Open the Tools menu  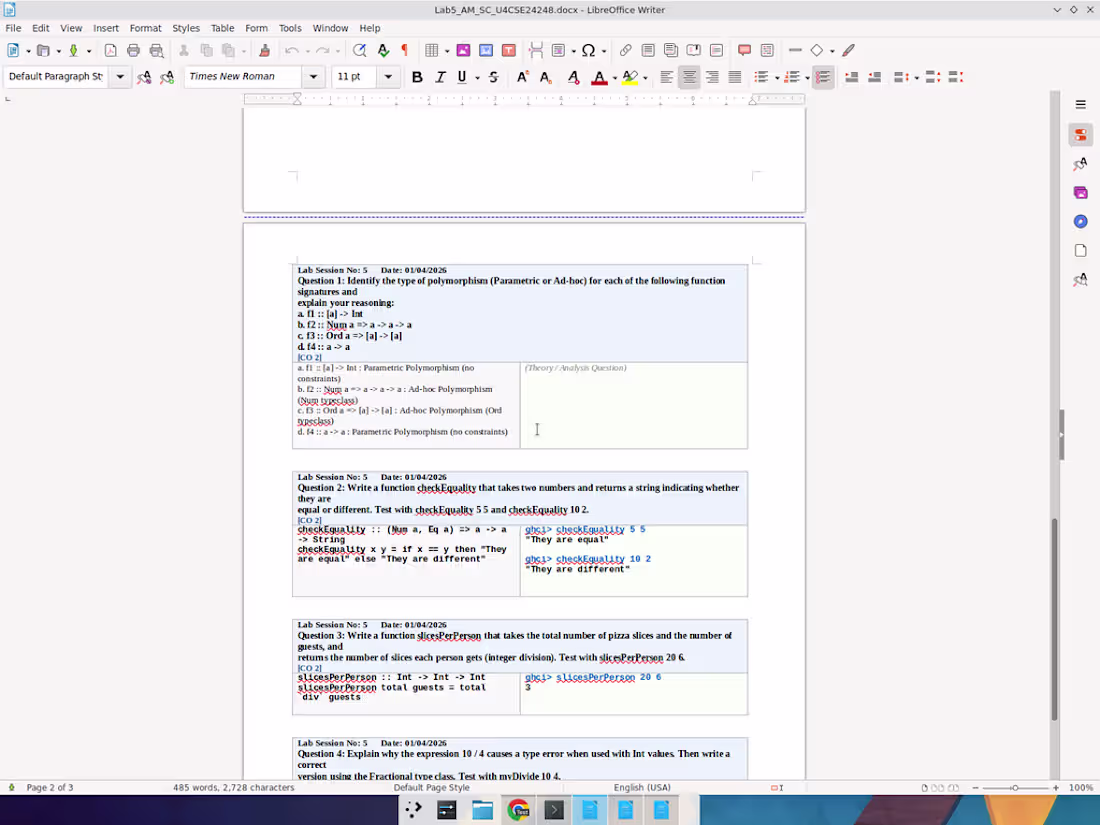[290, 28]
